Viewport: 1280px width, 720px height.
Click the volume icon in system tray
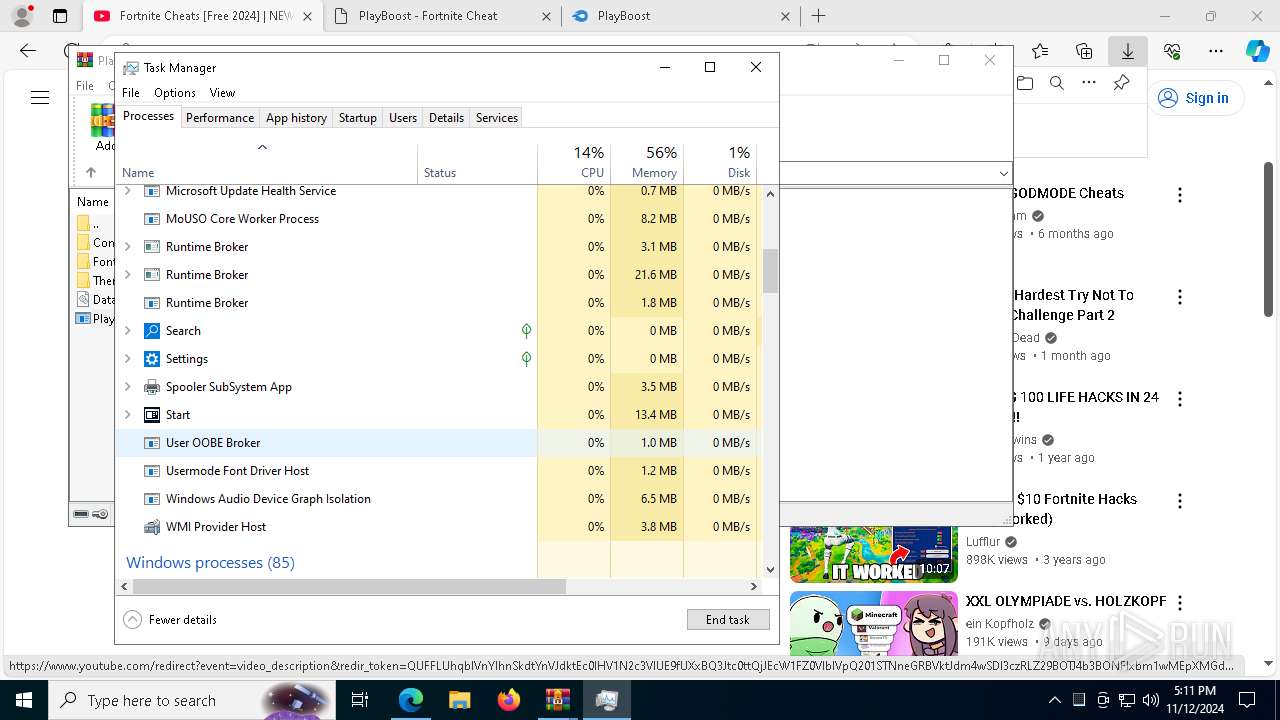pos(1151,700)
